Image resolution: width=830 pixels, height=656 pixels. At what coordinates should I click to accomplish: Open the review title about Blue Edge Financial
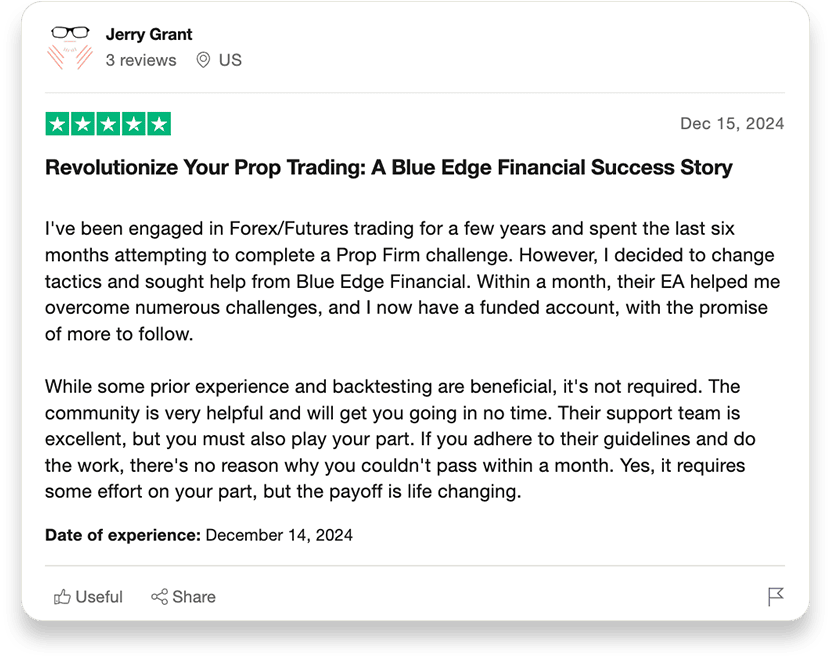pyautogui.click(x=389, y=167)
